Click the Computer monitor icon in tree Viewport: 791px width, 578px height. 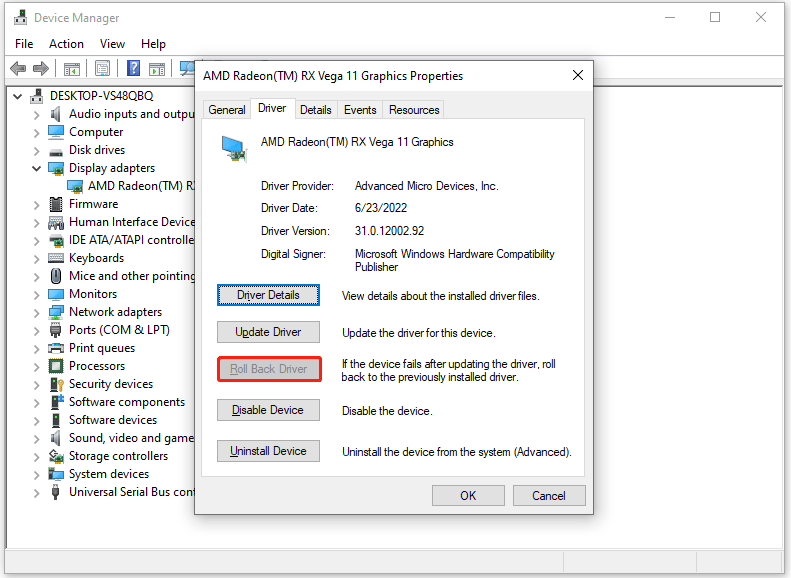click(55, 132)
